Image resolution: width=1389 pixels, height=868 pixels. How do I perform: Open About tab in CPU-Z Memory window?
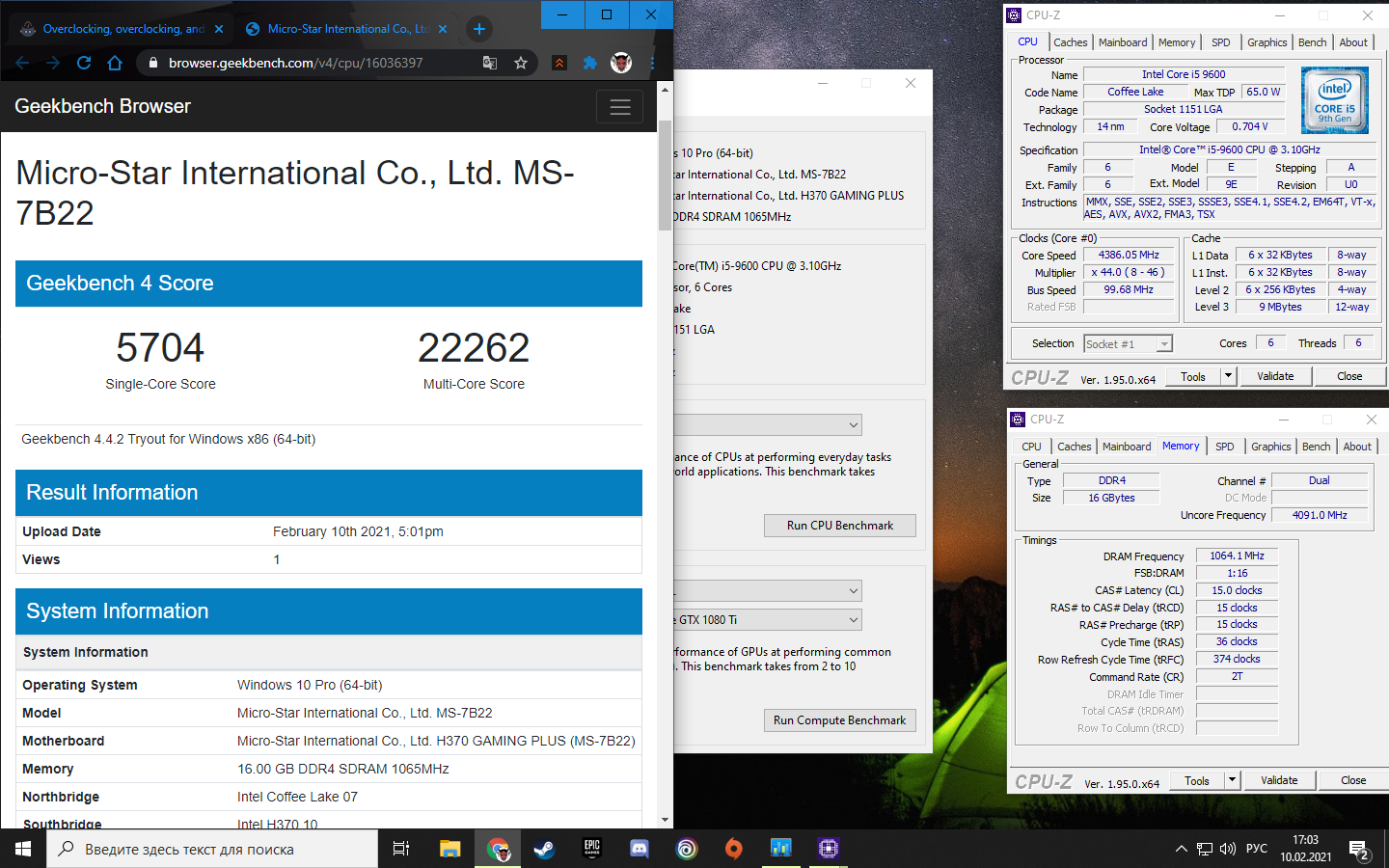(x=1357, y=447)
